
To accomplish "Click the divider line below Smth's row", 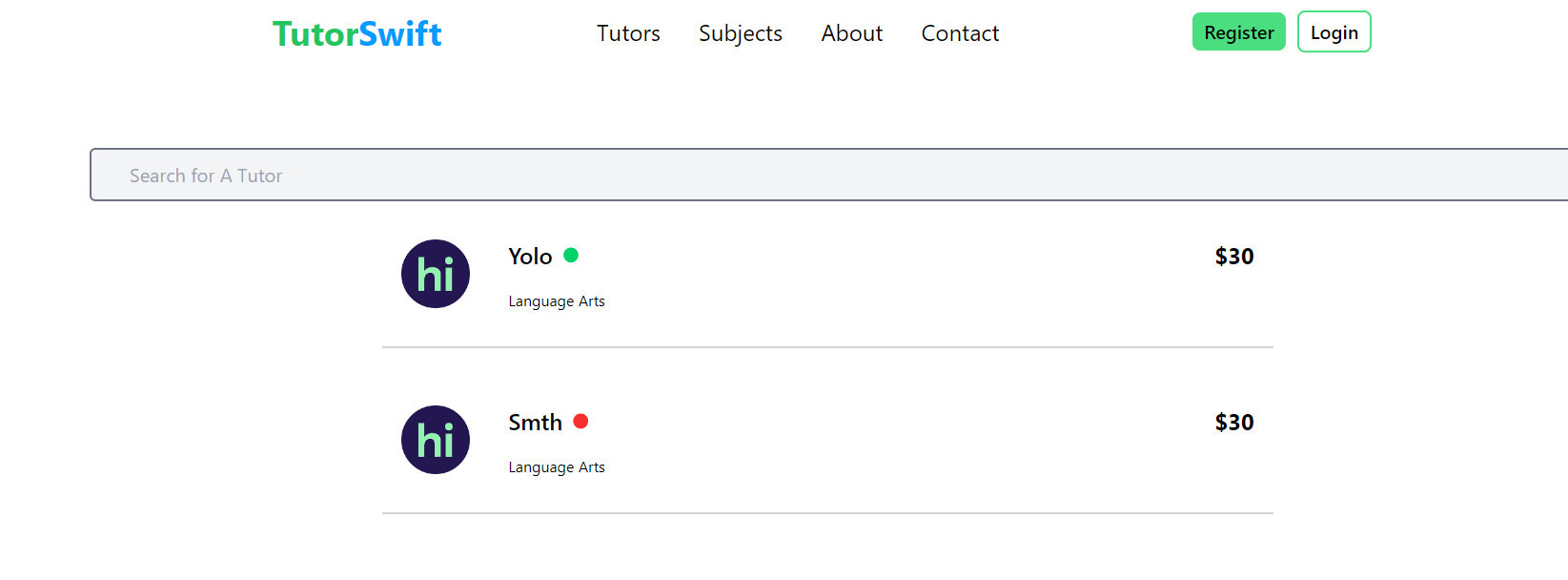I will pos(827,513).
